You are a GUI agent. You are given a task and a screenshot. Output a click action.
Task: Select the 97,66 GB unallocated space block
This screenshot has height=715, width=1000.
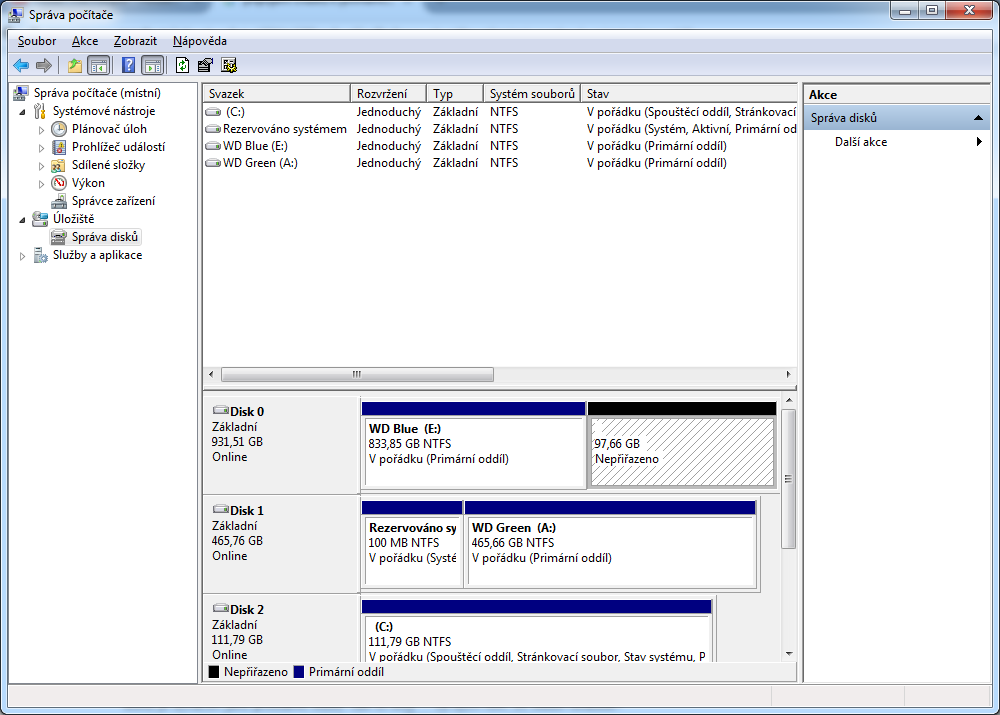point(682,445)
